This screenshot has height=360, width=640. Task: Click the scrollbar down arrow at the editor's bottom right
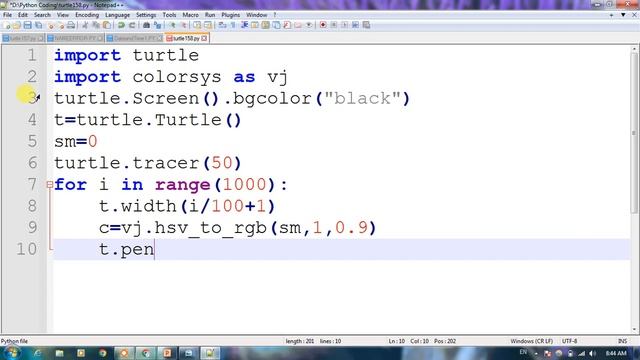(x=634, y=330)
